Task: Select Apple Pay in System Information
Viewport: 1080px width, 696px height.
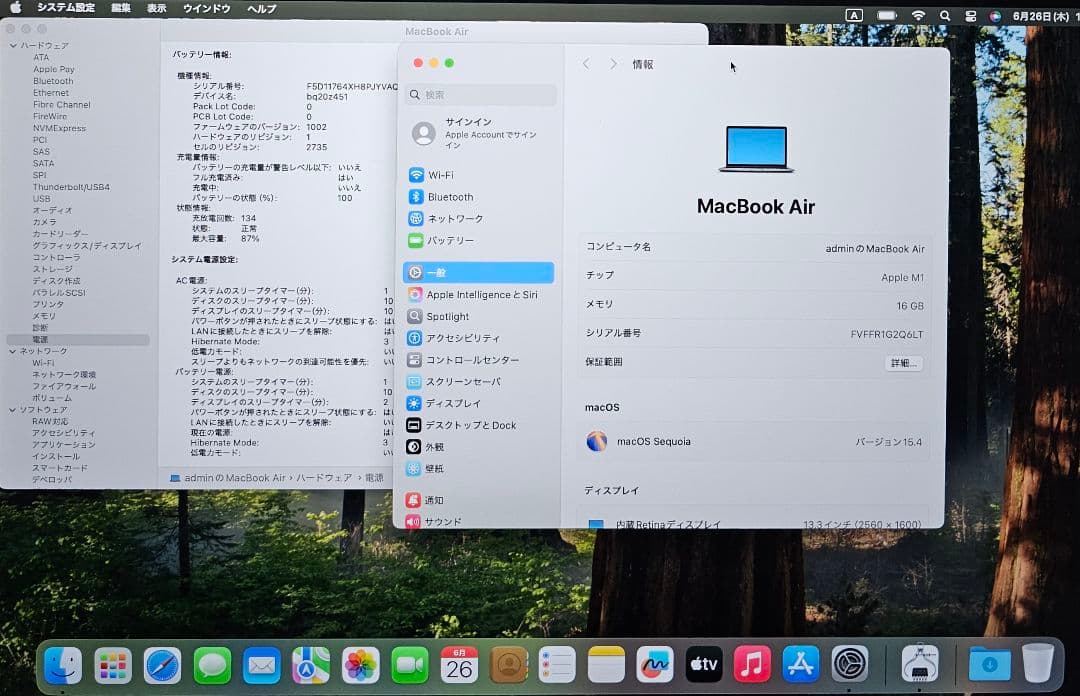Action: 54,70
